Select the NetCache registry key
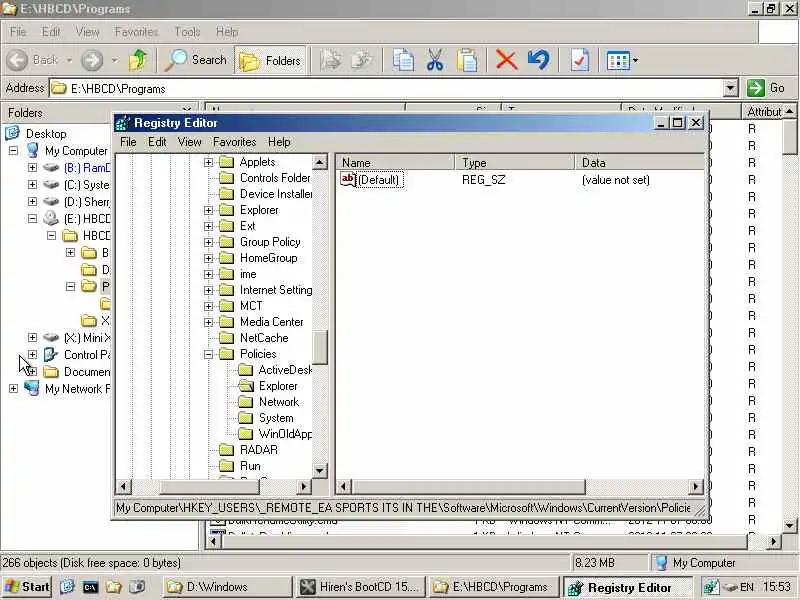Screen dimensions: 800x600 click(264, 338)
